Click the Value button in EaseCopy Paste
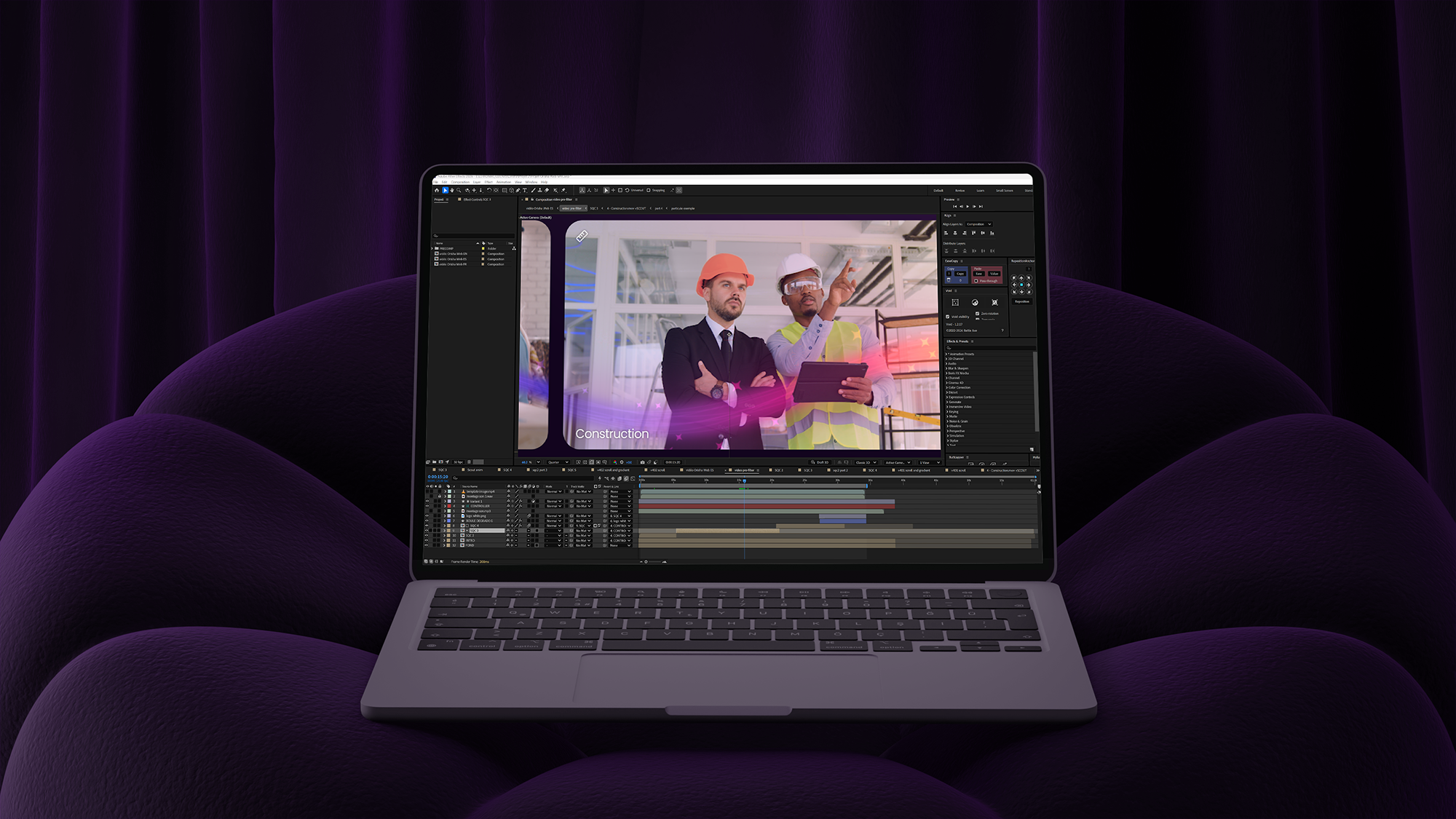The image size is (1456, 819). tap(994, 274)
